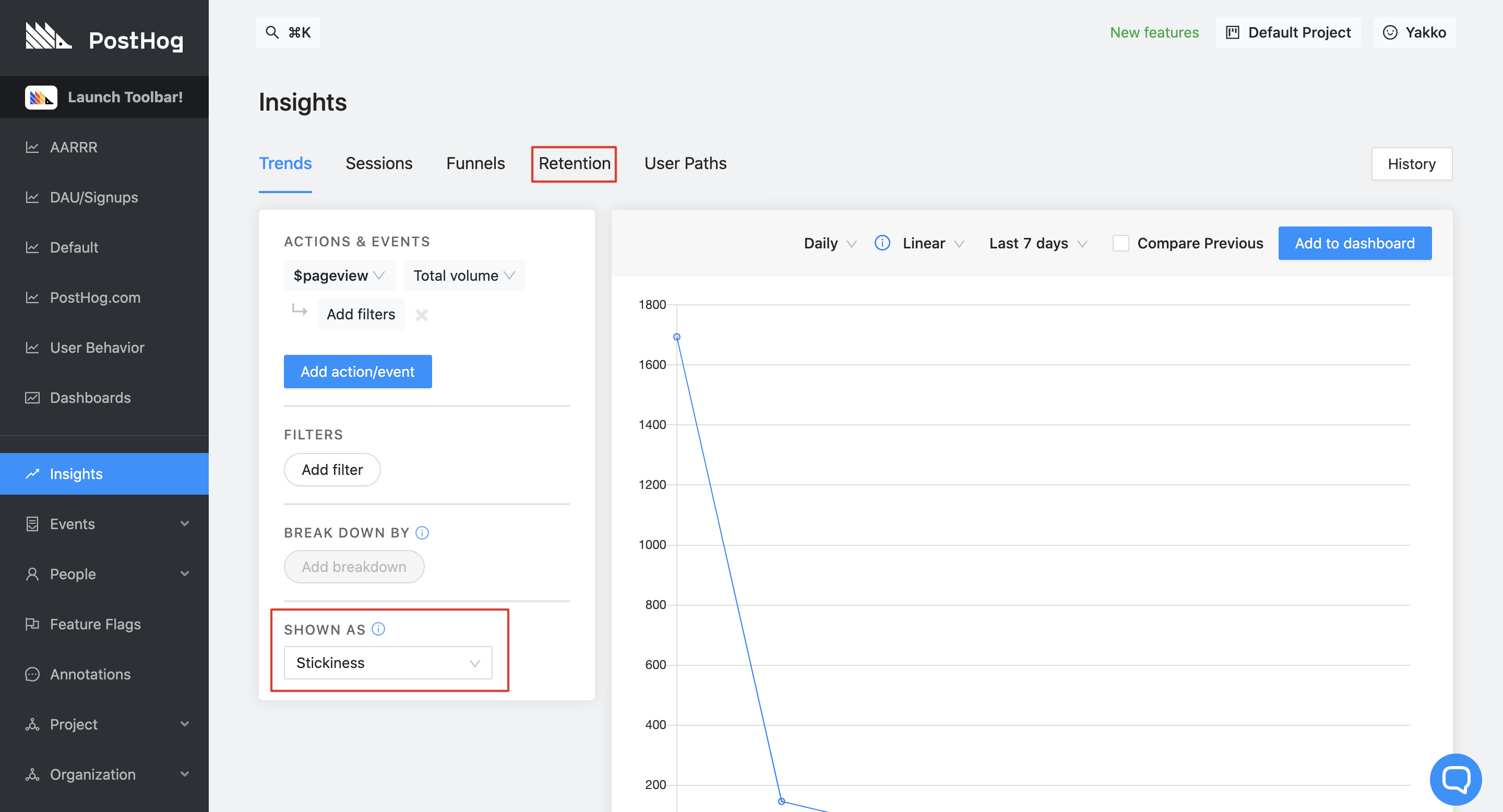Click the Stickiness shown-as dropdown
Image resolution: width=1503 pixels, height=812 pixels.
[388, 663]
